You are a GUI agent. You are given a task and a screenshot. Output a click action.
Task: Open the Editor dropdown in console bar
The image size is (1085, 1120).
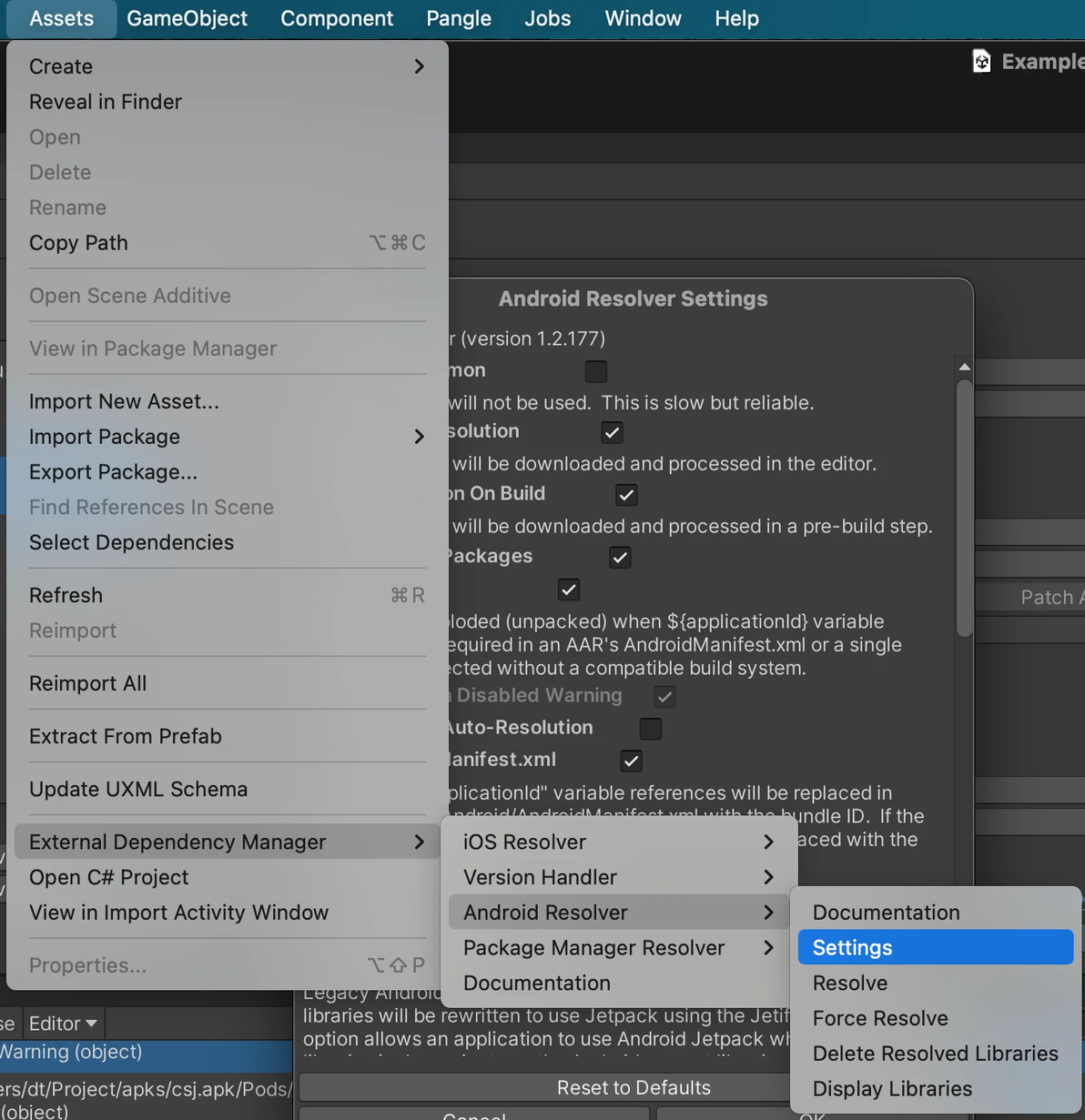tap(63, 1024)
